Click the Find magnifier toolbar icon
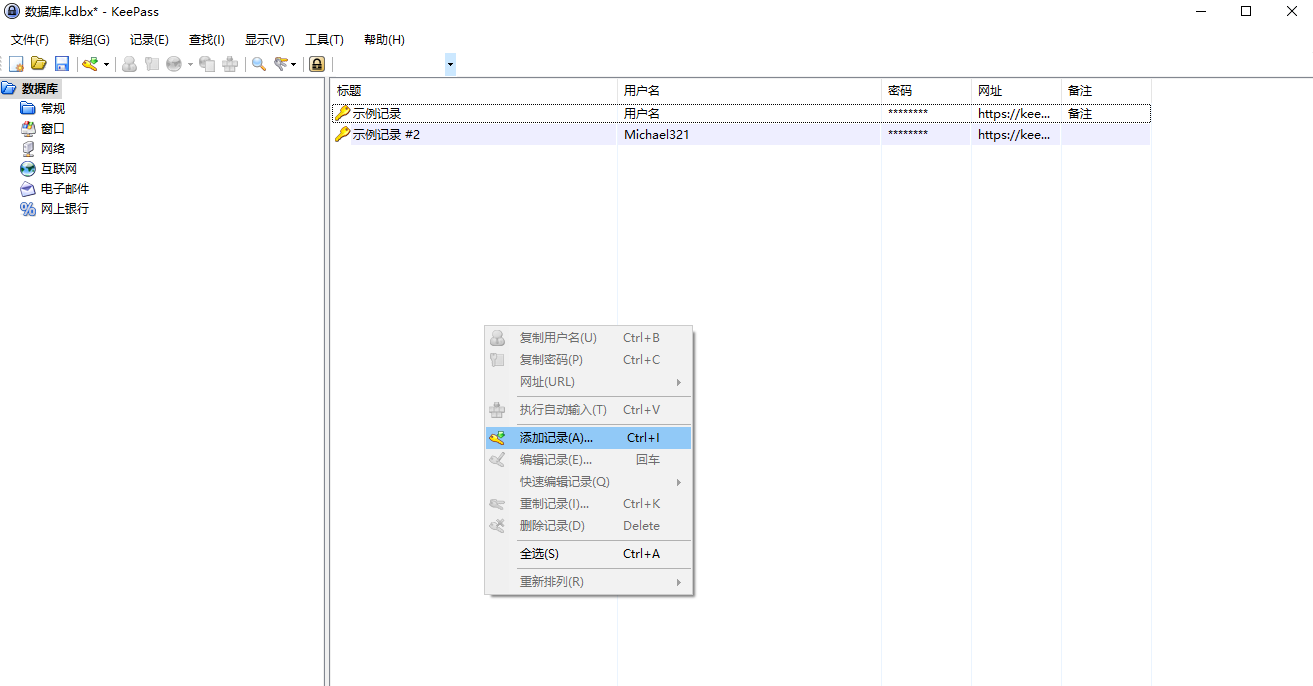The height and width of the screenshot is (686, 1313). (258, 64)
